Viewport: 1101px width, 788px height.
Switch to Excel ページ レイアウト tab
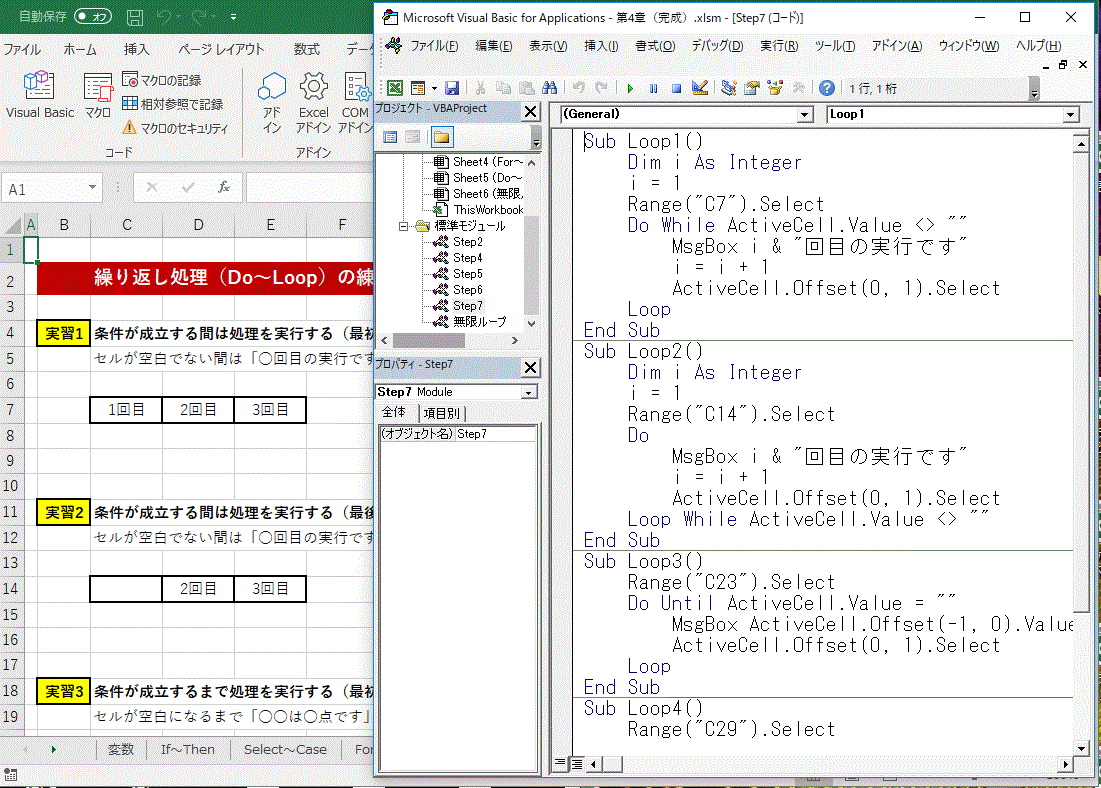pyautogui.click(x=220, y=49)
